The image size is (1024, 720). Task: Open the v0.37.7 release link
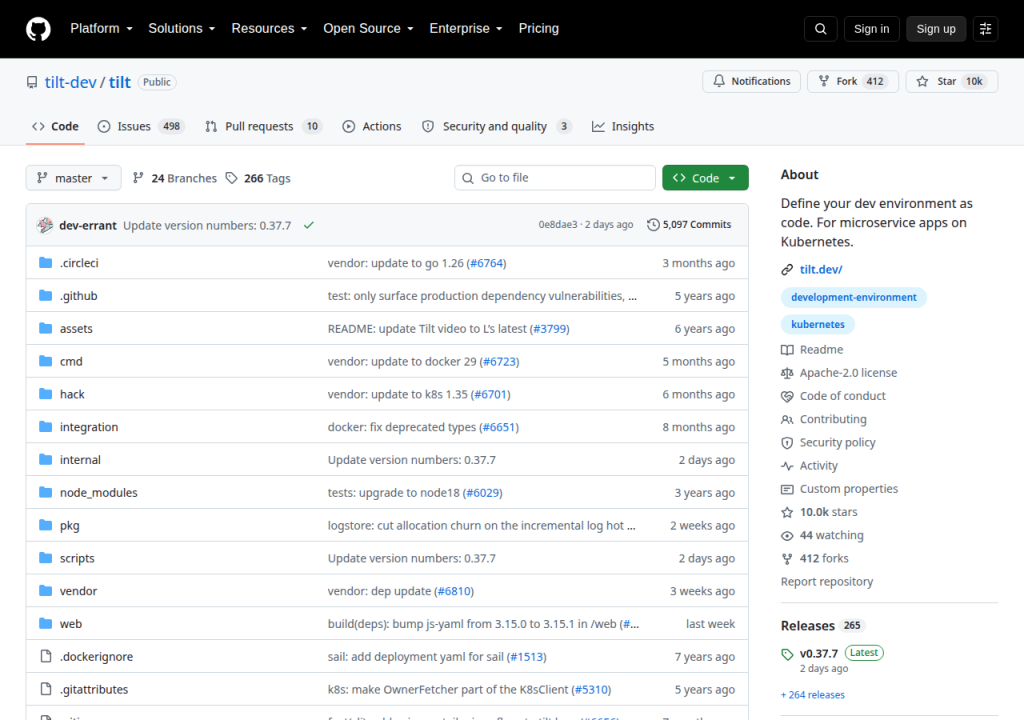click(x=818, y=654)
